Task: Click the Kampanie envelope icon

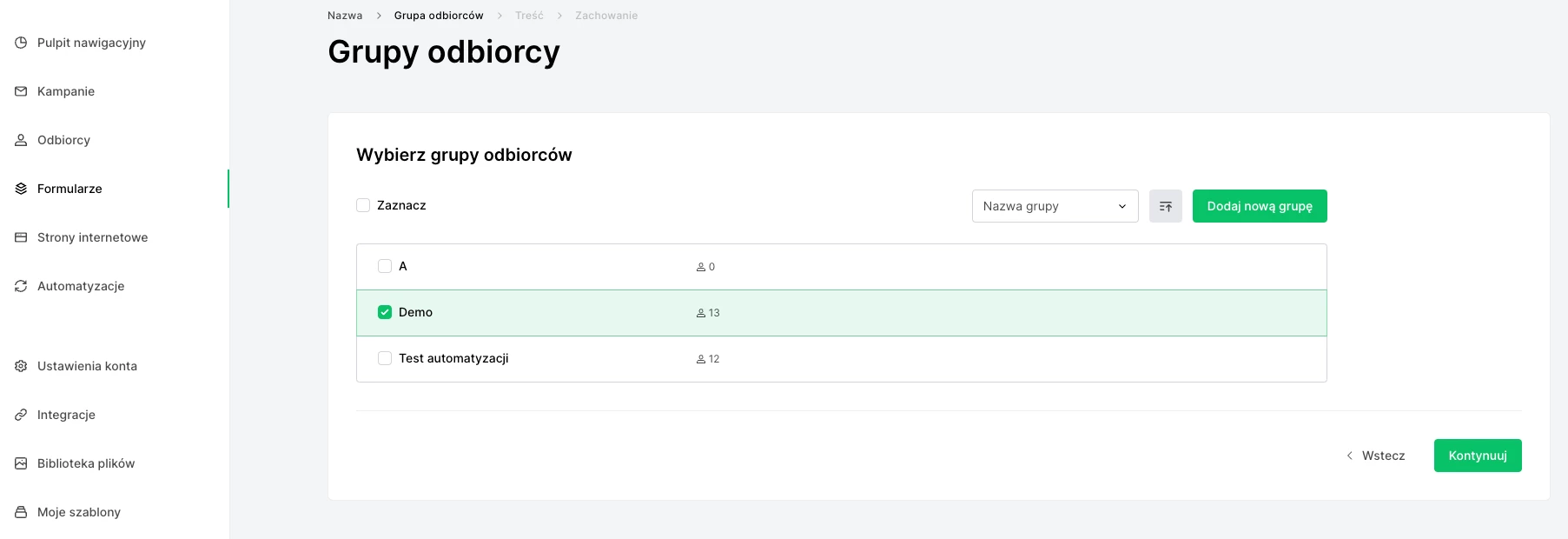Action: click(x=21, y=91)
